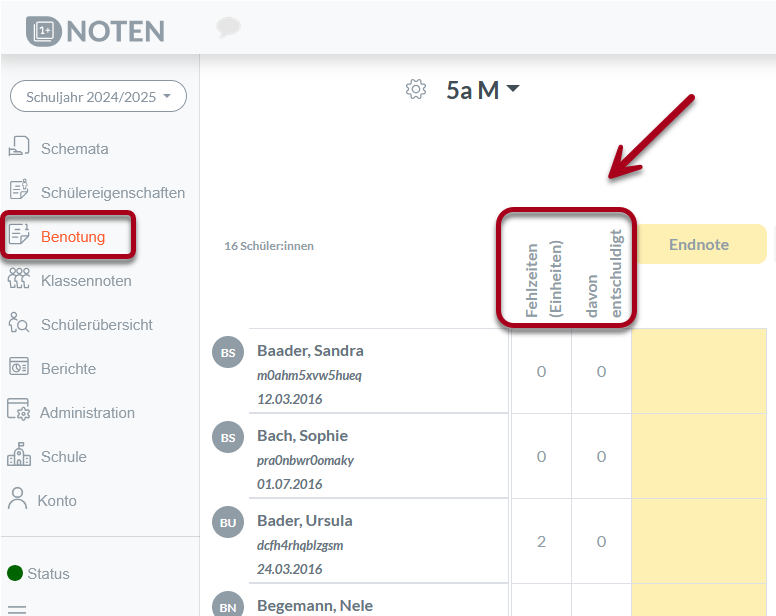Click the Endnote column header
Image resolution: width=776 pixels, height=616 pixels.
point(698,244)
